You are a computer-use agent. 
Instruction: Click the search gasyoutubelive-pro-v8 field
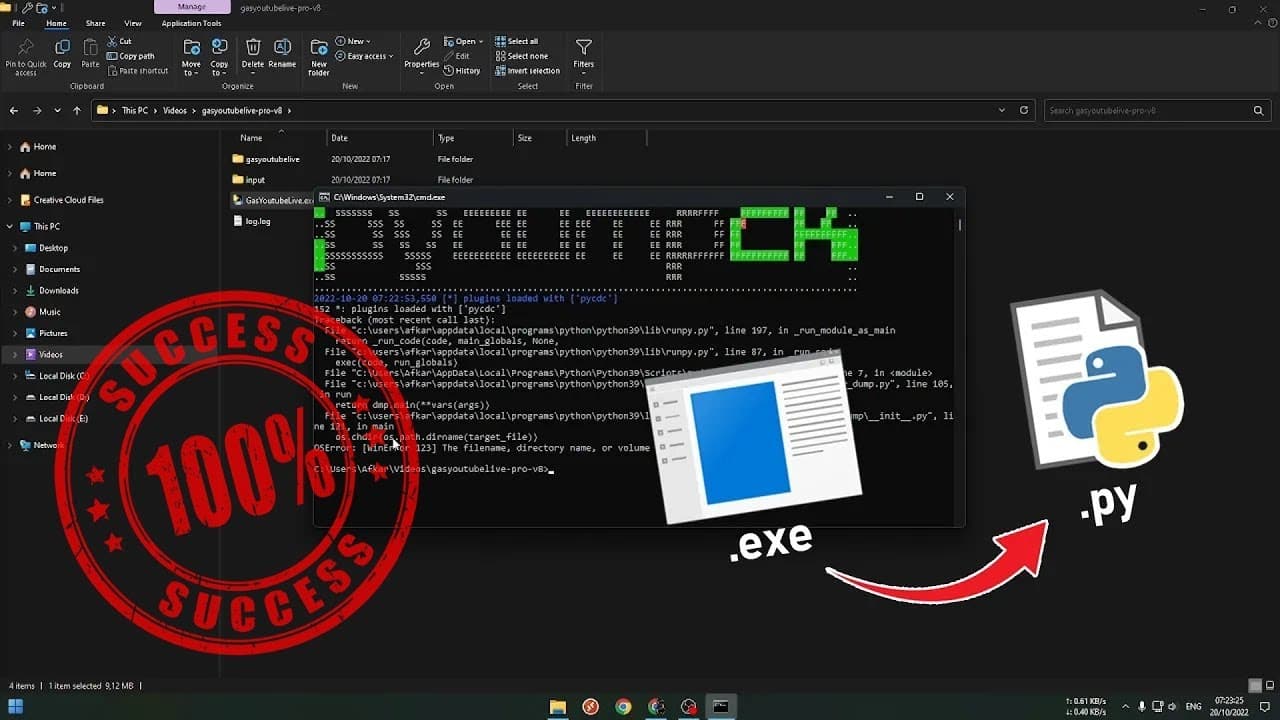[1158, 110]
